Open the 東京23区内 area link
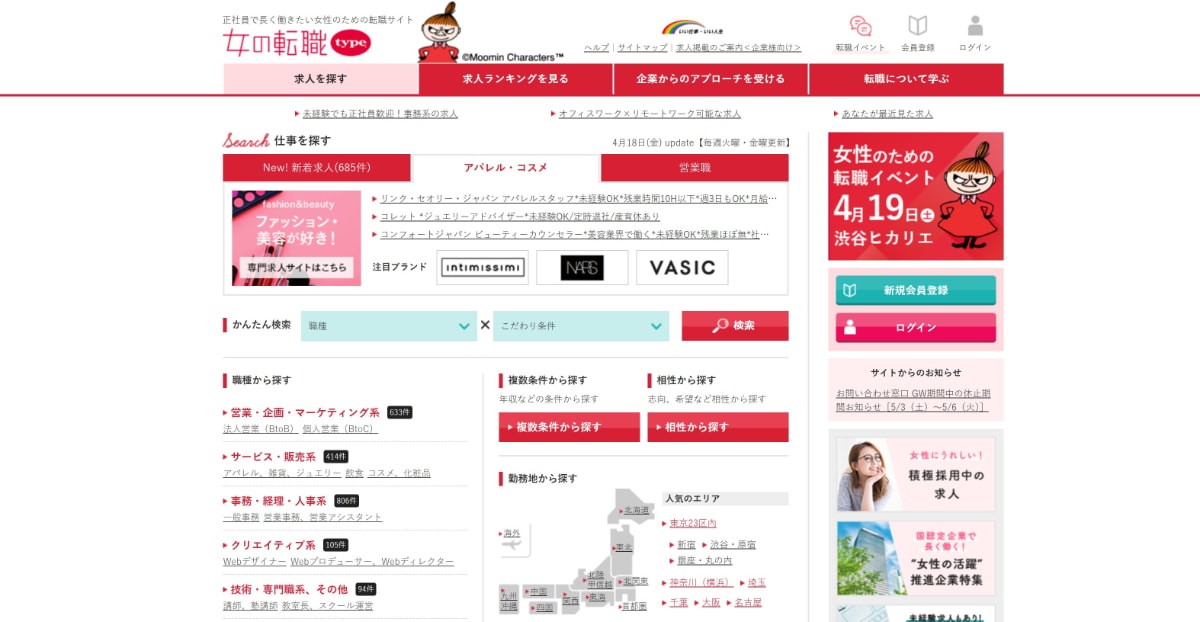 tap(696, 523)
